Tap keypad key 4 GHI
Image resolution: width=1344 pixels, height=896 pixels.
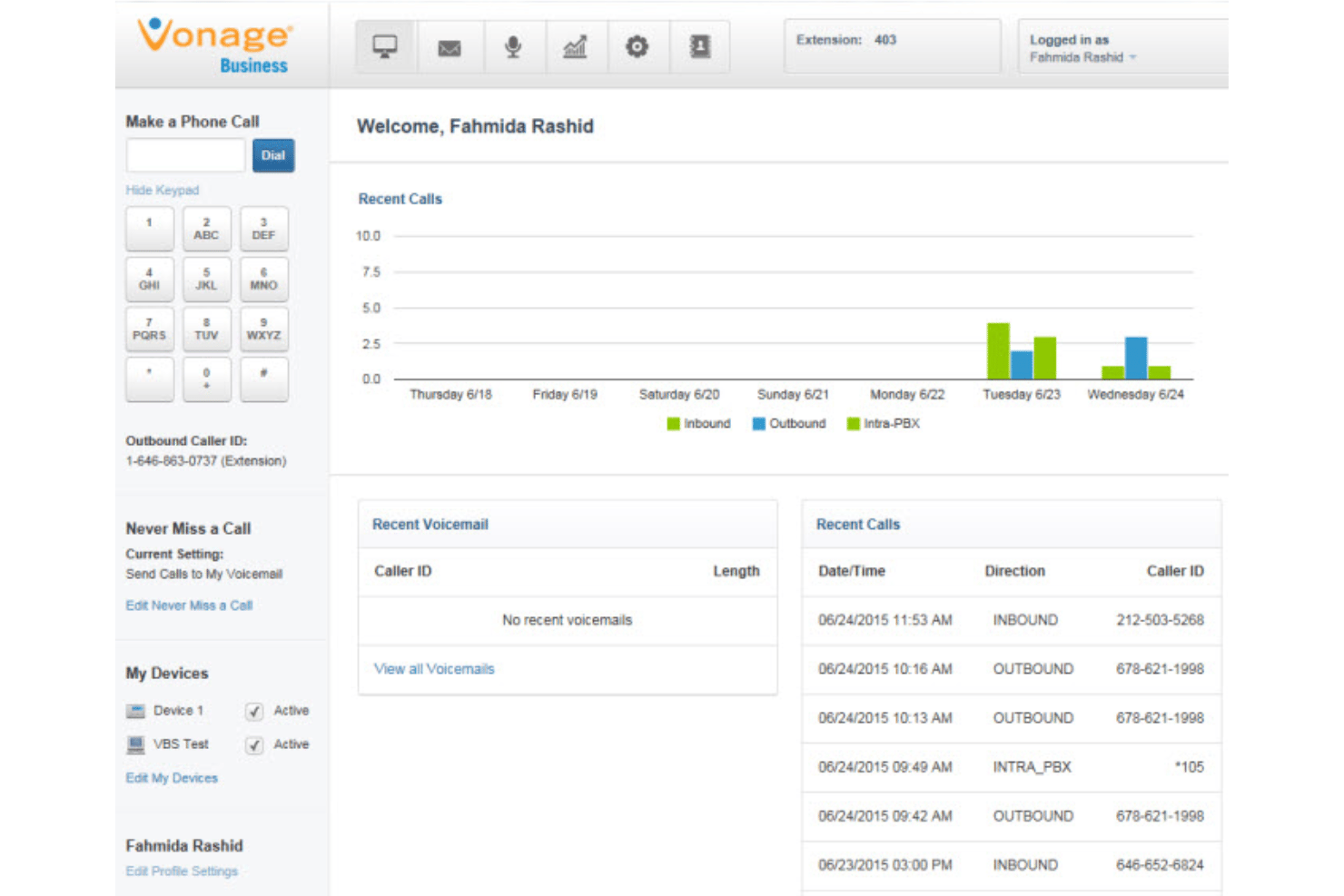tap(150, 279)
